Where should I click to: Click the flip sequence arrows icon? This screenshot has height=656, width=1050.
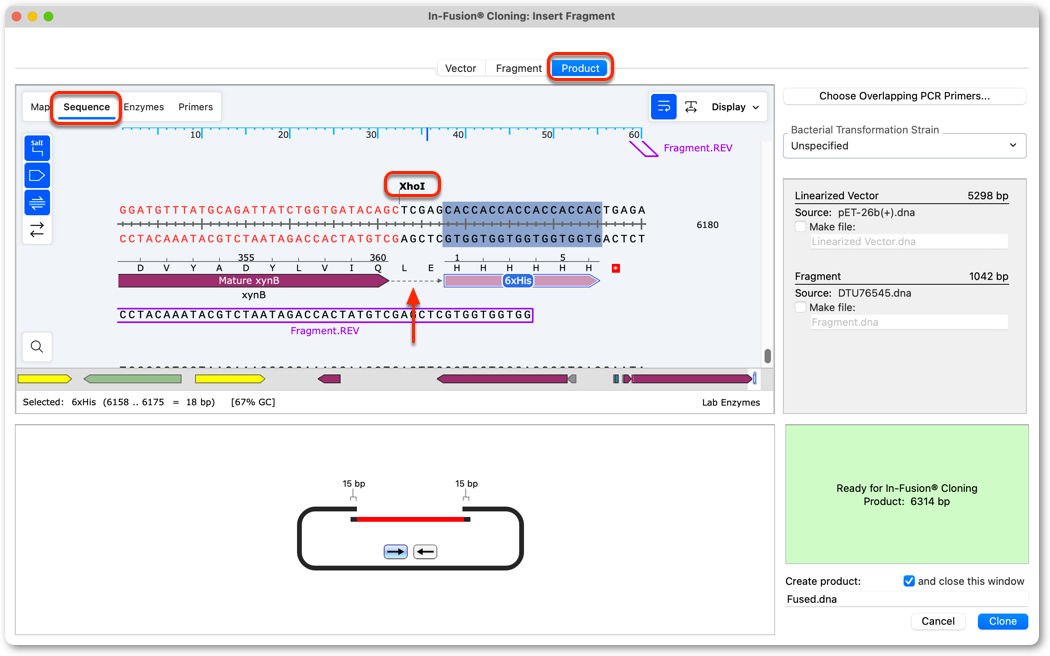pyautogui.click(x=37, y=230)
